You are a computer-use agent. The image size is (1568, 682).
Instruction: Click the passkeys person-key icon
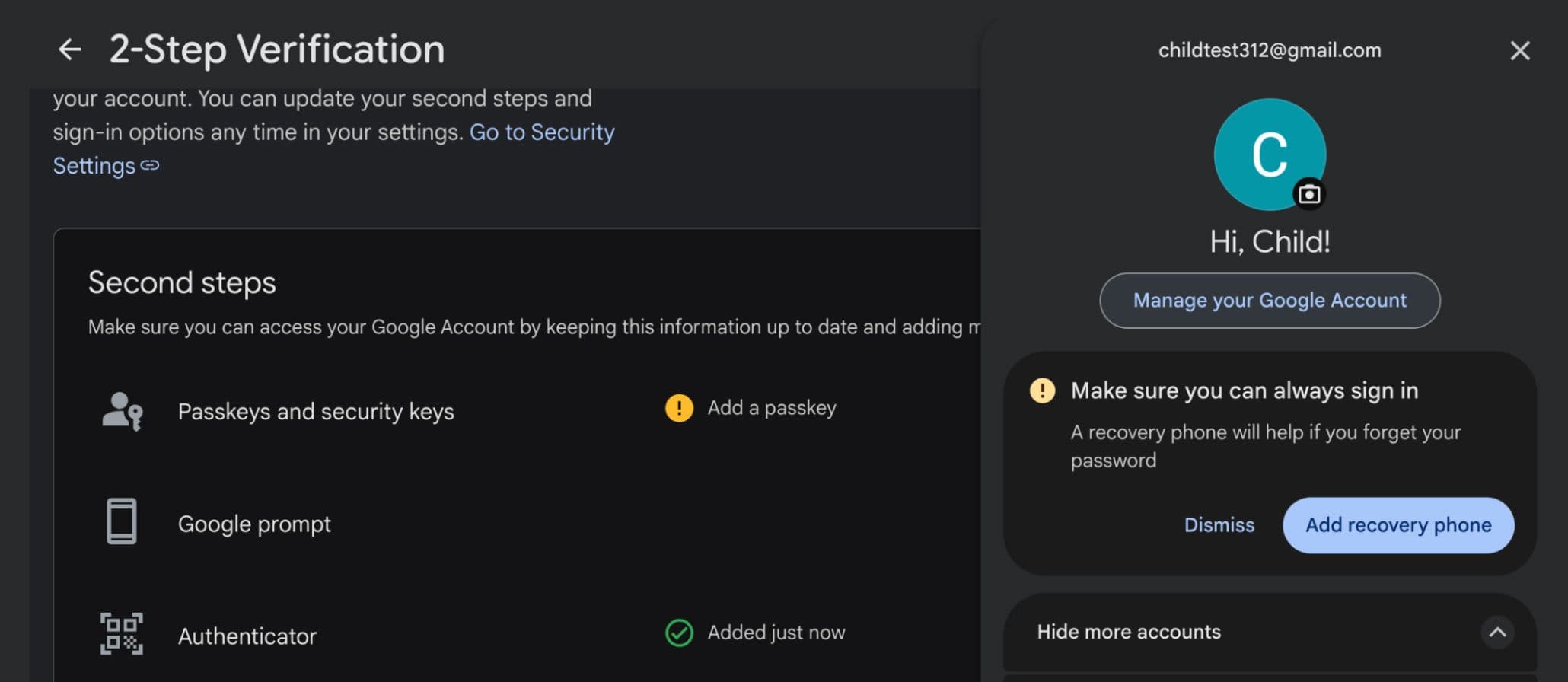[x=122, y=411]
